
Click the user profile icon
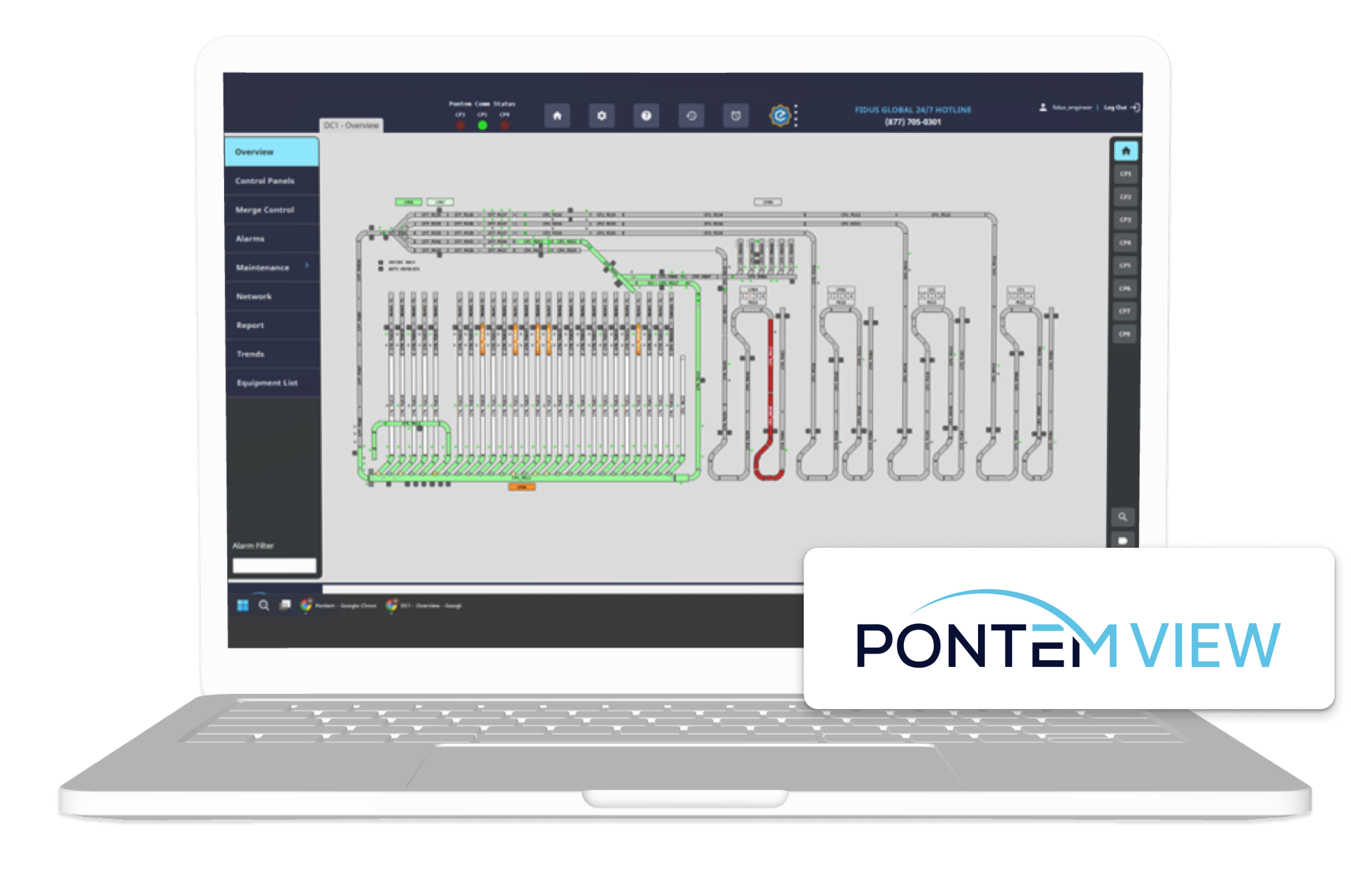pos(1043,108)
